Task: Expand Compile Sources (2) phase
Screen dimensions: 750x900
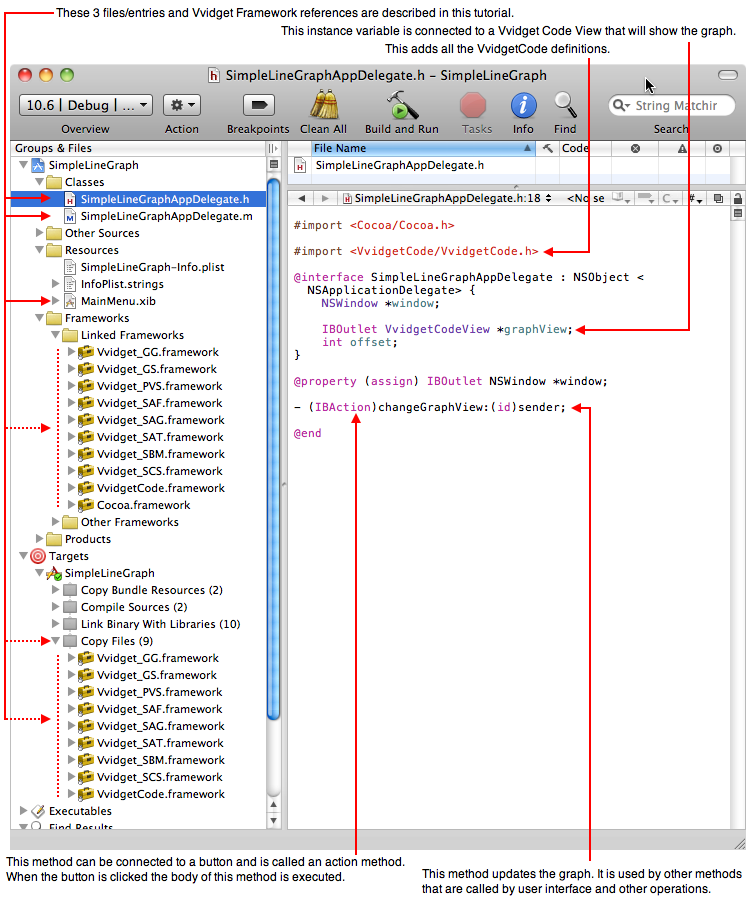Action: pos(56,607)
